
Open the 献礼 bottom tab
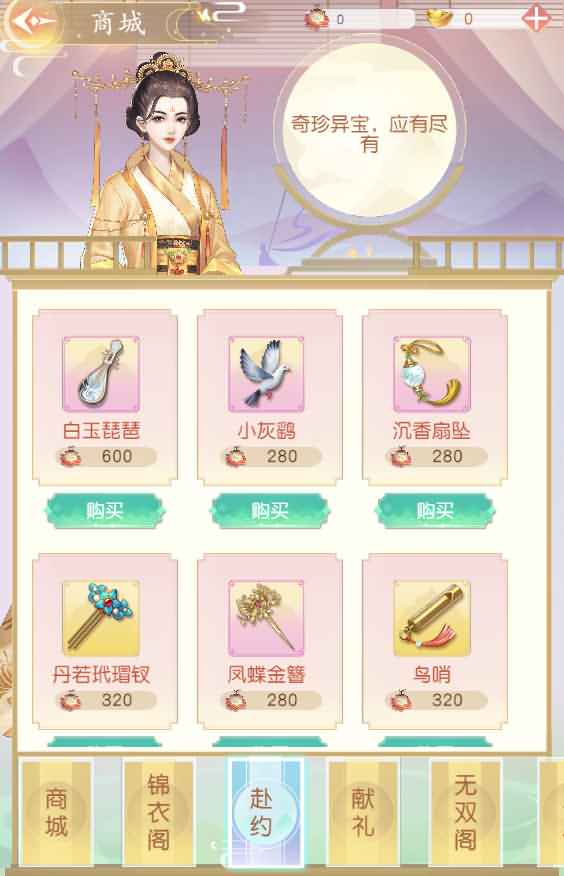coord(363,812)
